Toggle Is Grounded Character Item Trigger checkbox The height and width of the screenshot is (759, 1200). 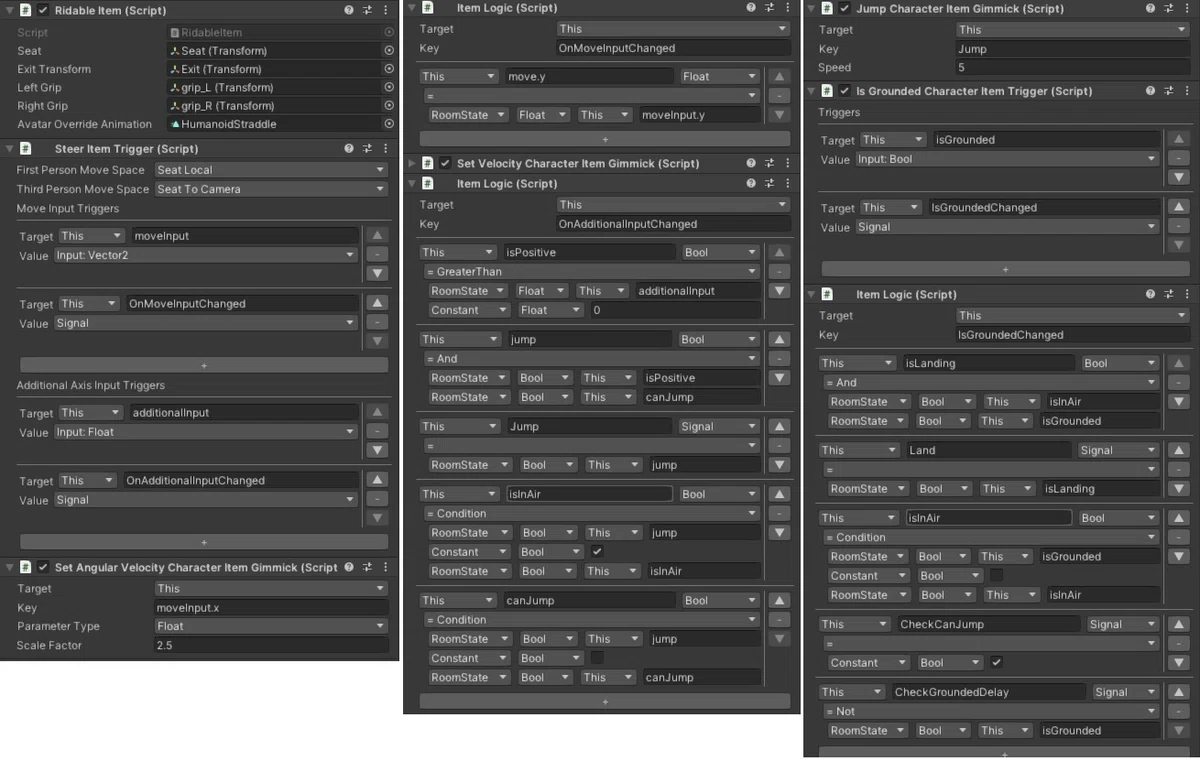click(845, 91)
